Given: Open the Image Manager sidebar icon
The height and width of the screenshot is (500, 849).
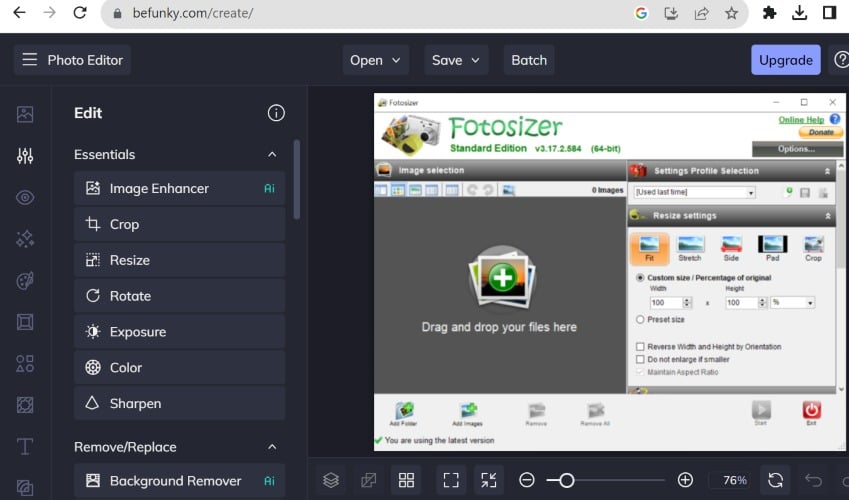Looking at the screenshot, I should pyautogui.click(x=25, y=114).
